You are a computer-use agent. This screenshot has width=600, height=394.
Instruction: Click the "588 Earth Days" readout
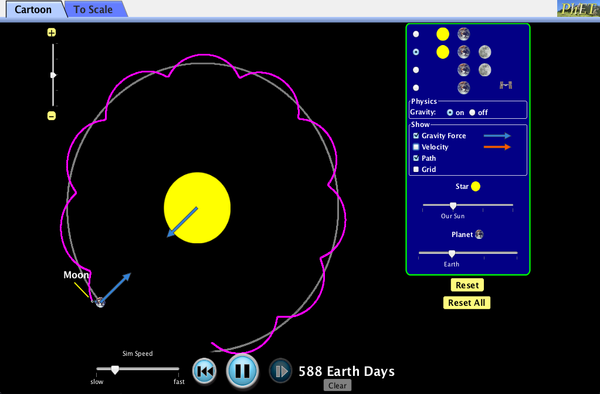tap(346, 371)
